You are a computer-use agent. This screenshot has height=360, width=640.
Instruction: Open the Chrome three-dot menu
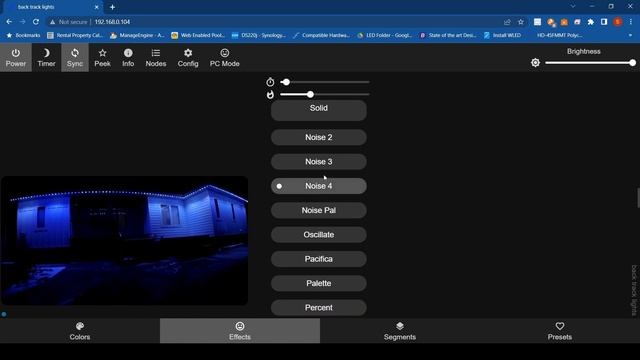(631, 22)
